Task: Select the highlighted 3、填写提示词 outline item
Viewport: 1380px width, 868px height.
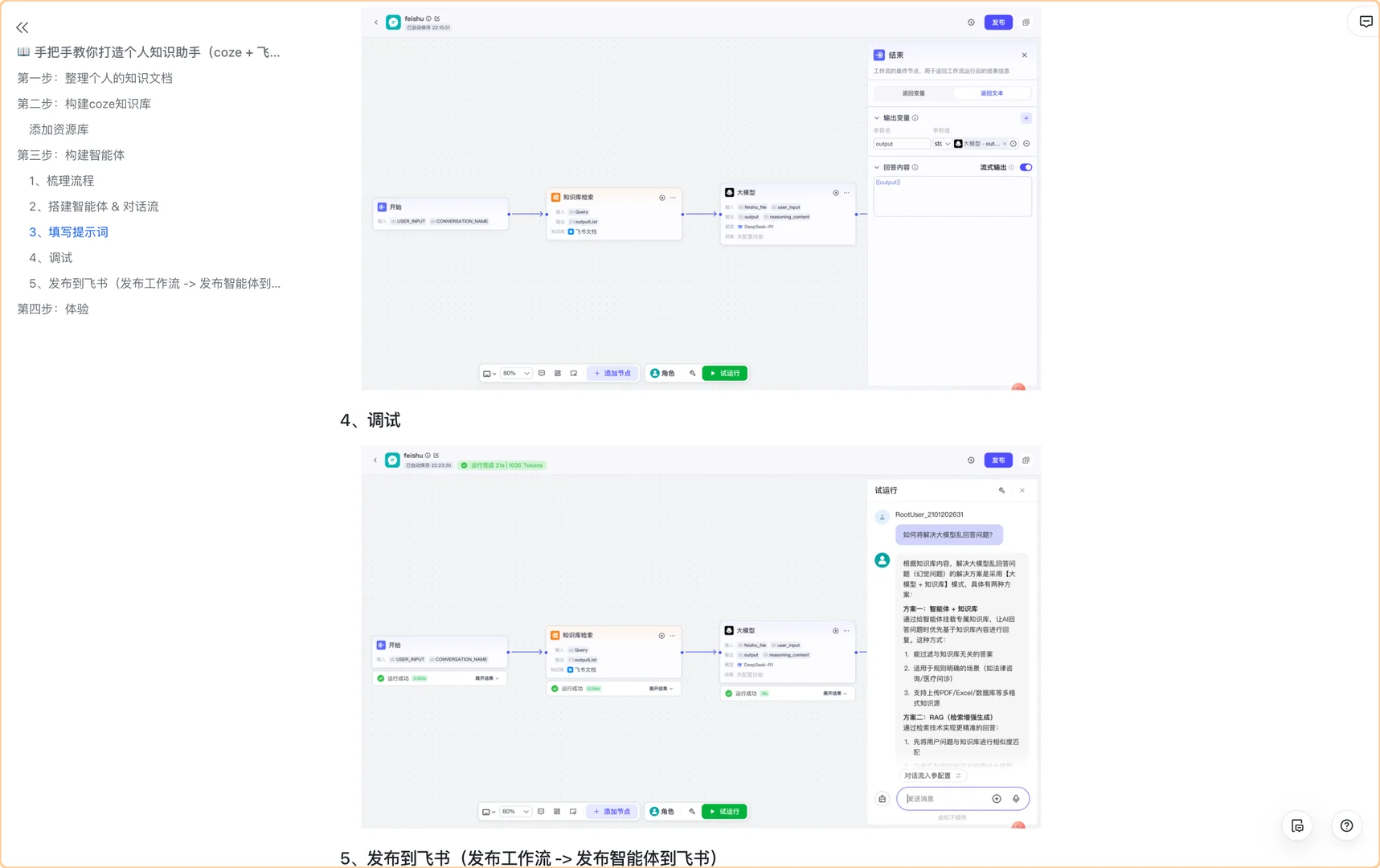Action: (x=68, y=232)
